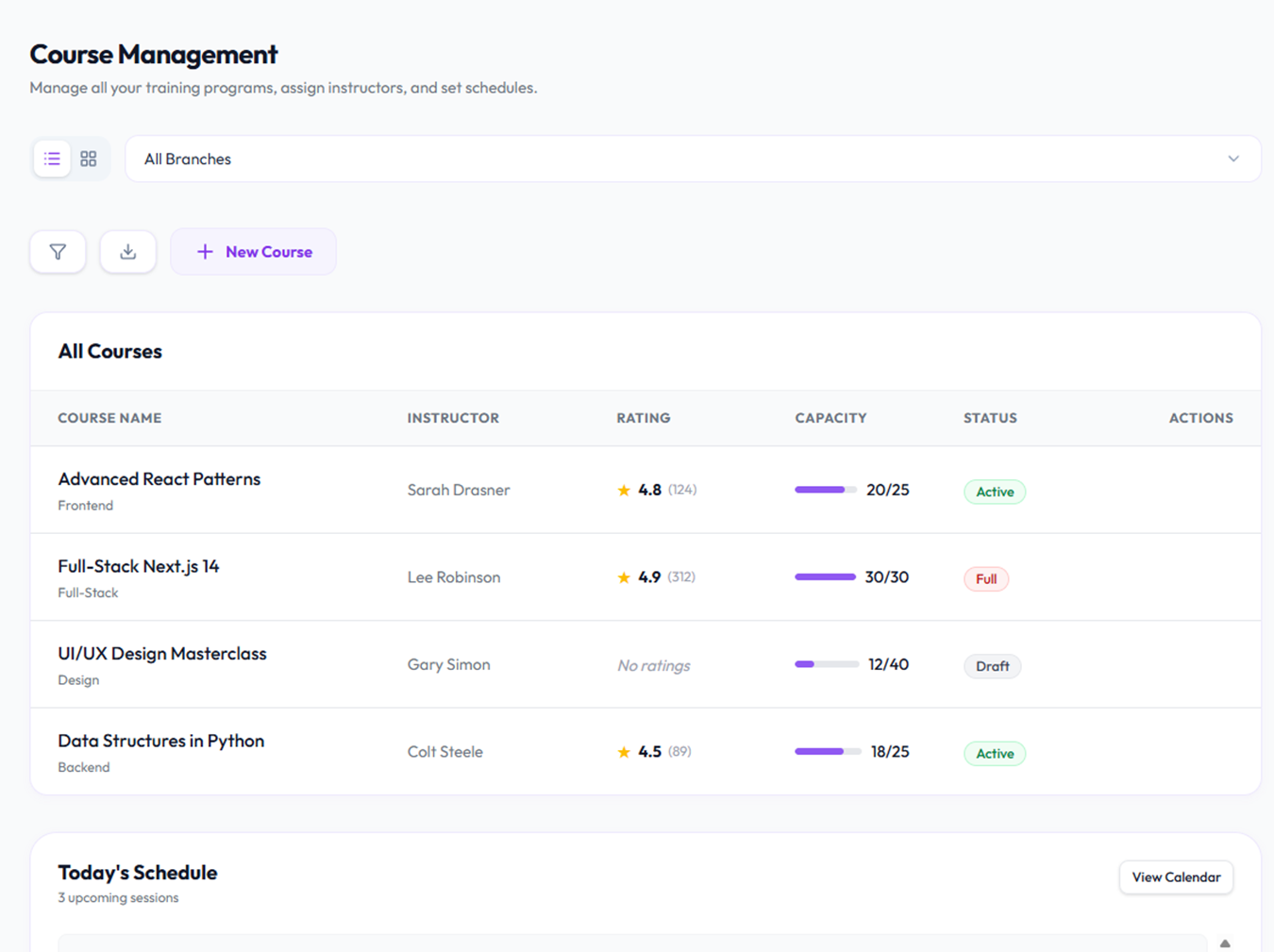Click plus icon in New Course
This screenshot has height=952, width=1274.
[205, 252]
